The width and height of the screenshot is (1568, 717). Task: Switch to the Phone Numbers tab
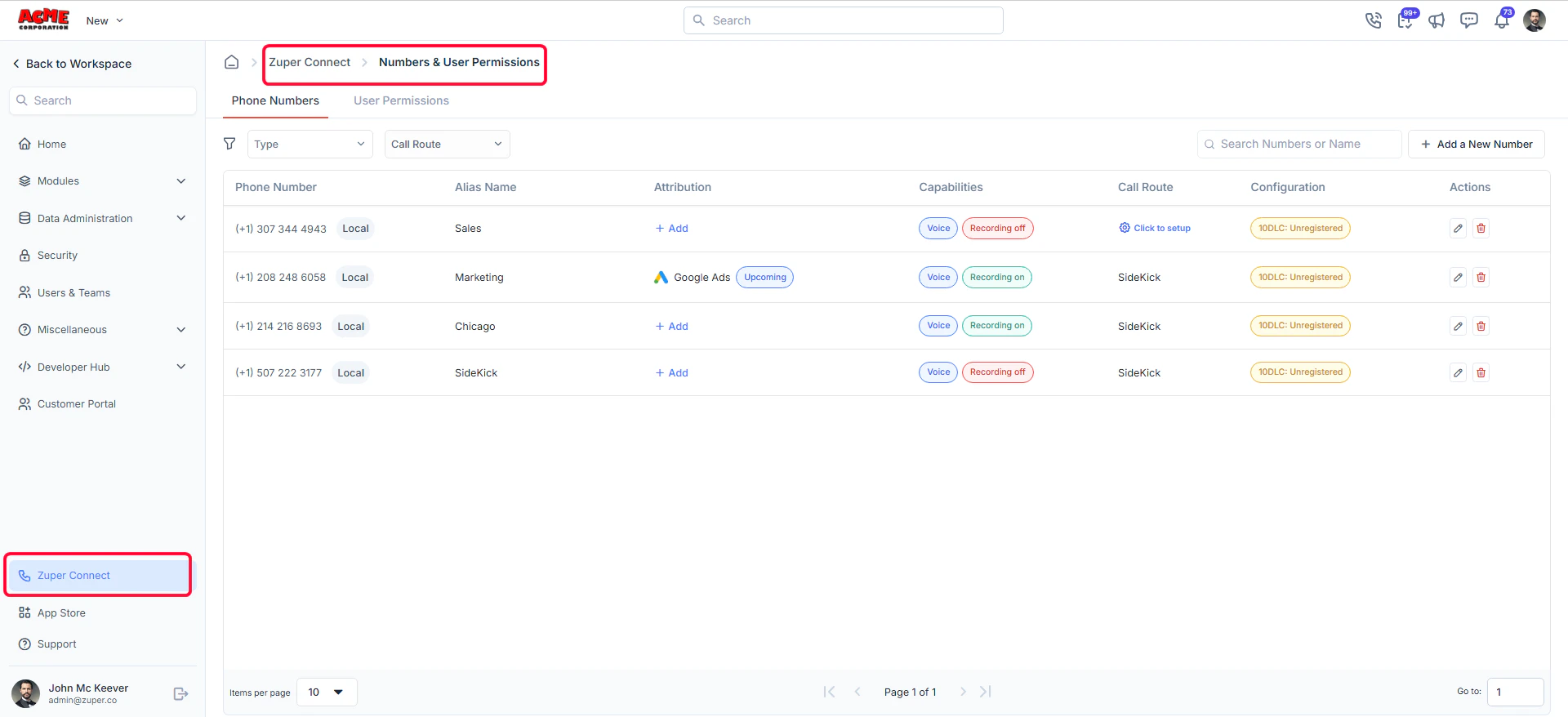pos(275,100)
